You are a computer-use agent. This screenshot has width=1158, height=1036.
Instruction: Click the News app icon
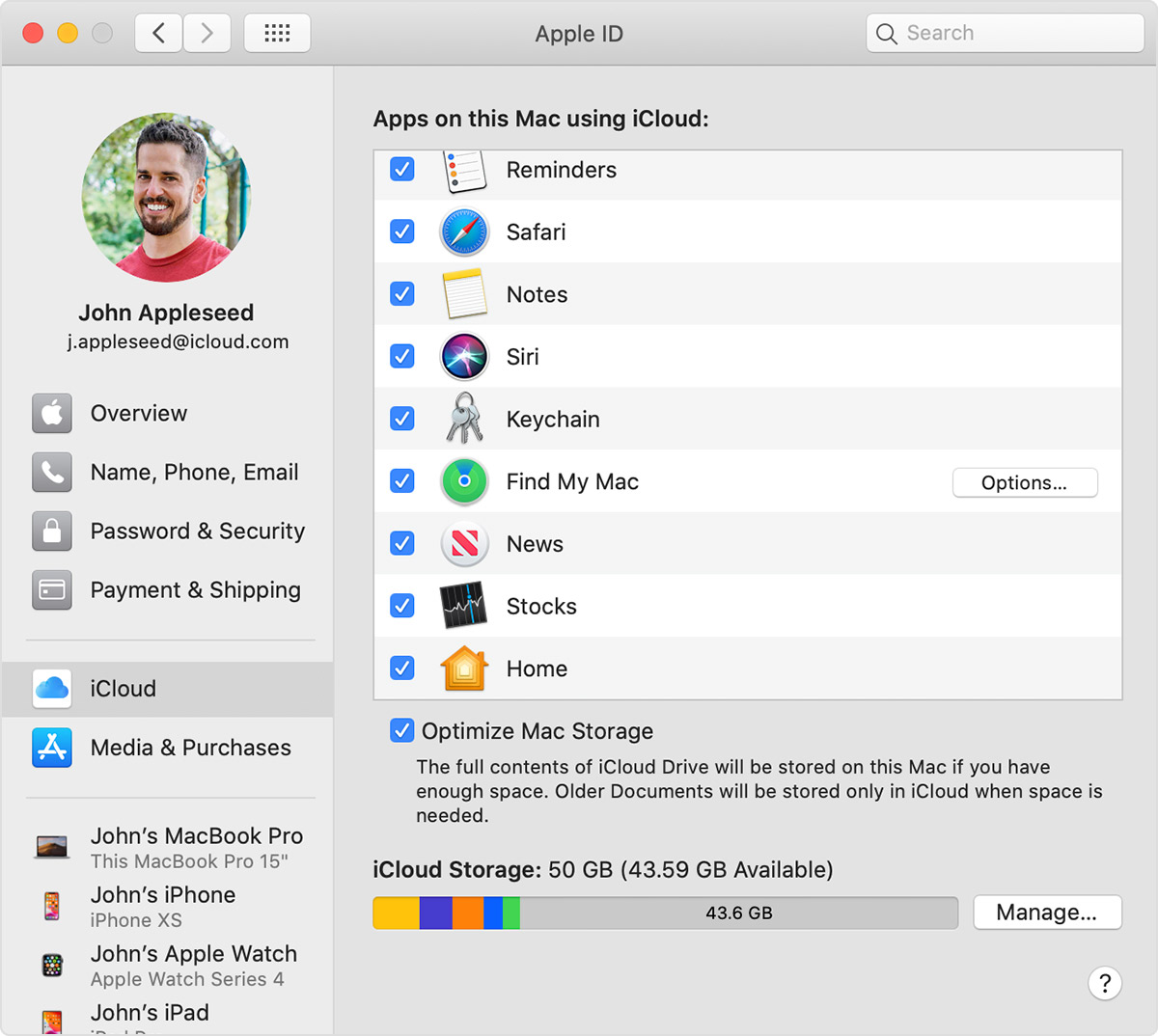point(464,544)
